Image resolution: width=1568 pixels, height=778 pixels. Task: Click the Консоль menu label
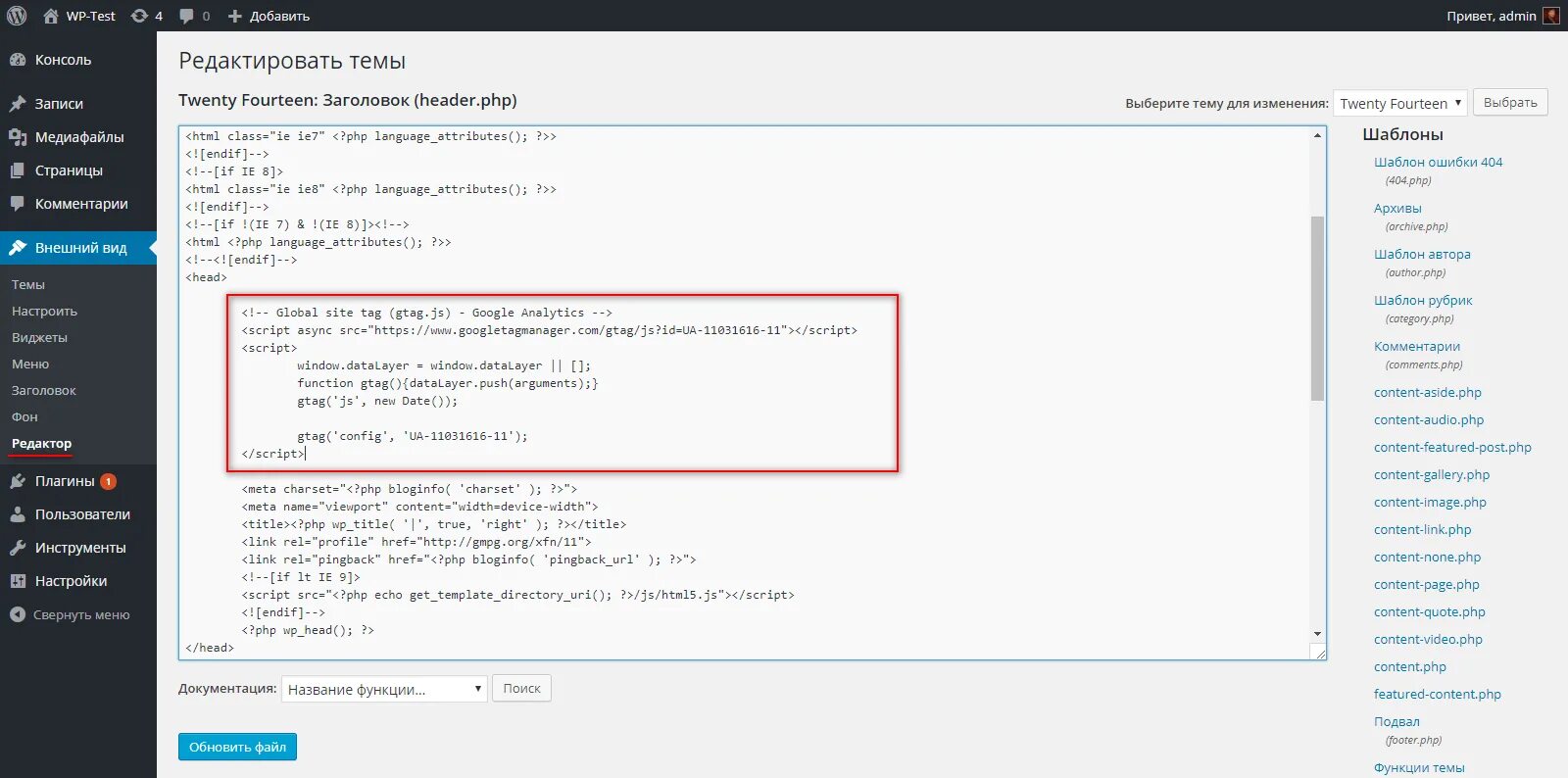[63, 60]
